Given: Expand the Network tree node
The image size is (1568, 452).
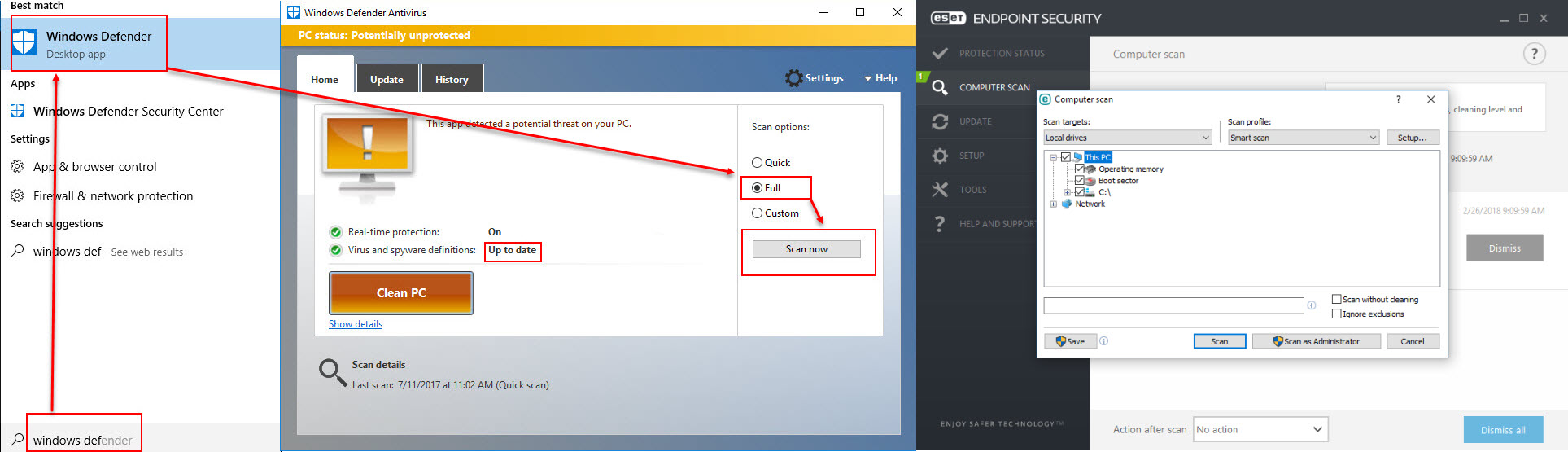Looking at the screenshot, I should [x=1054, y=204].
